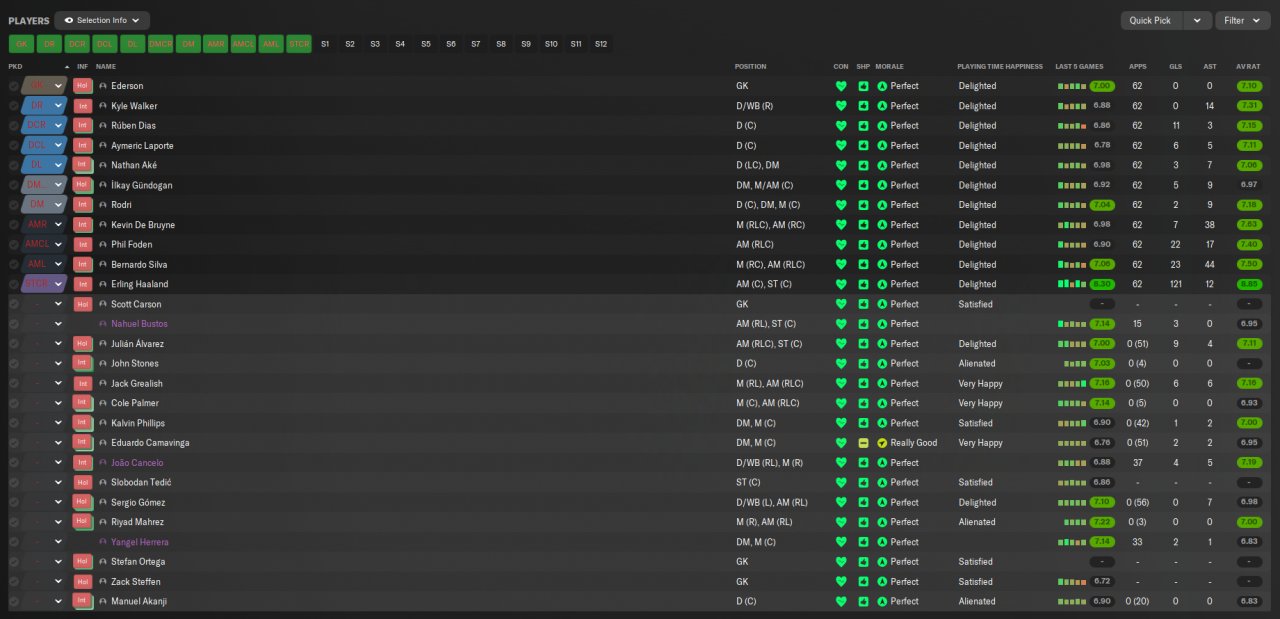
Task: Open Julián Álvarez's player profile
Action: (x=135, y=344)
